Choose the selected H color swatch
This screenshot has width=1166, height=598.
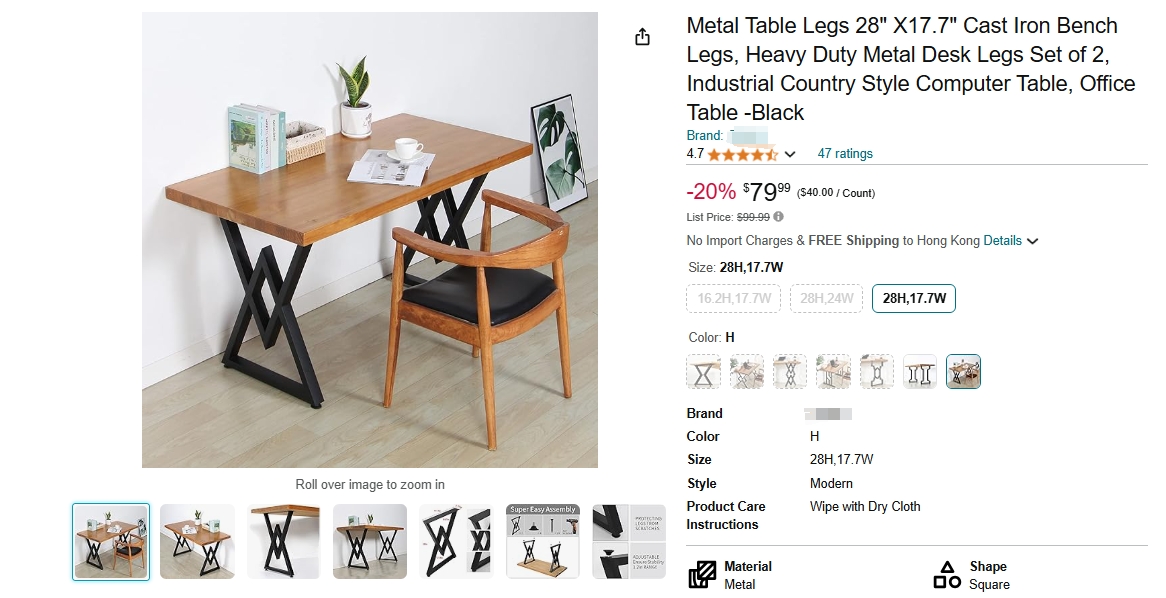coord(963,372)
